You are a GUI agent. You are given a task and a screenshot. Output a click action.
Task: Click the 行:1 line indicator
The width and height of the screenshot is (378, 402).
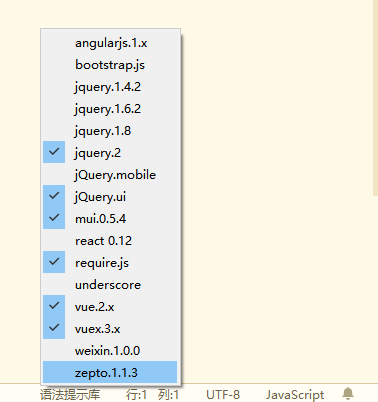point(136,395)
